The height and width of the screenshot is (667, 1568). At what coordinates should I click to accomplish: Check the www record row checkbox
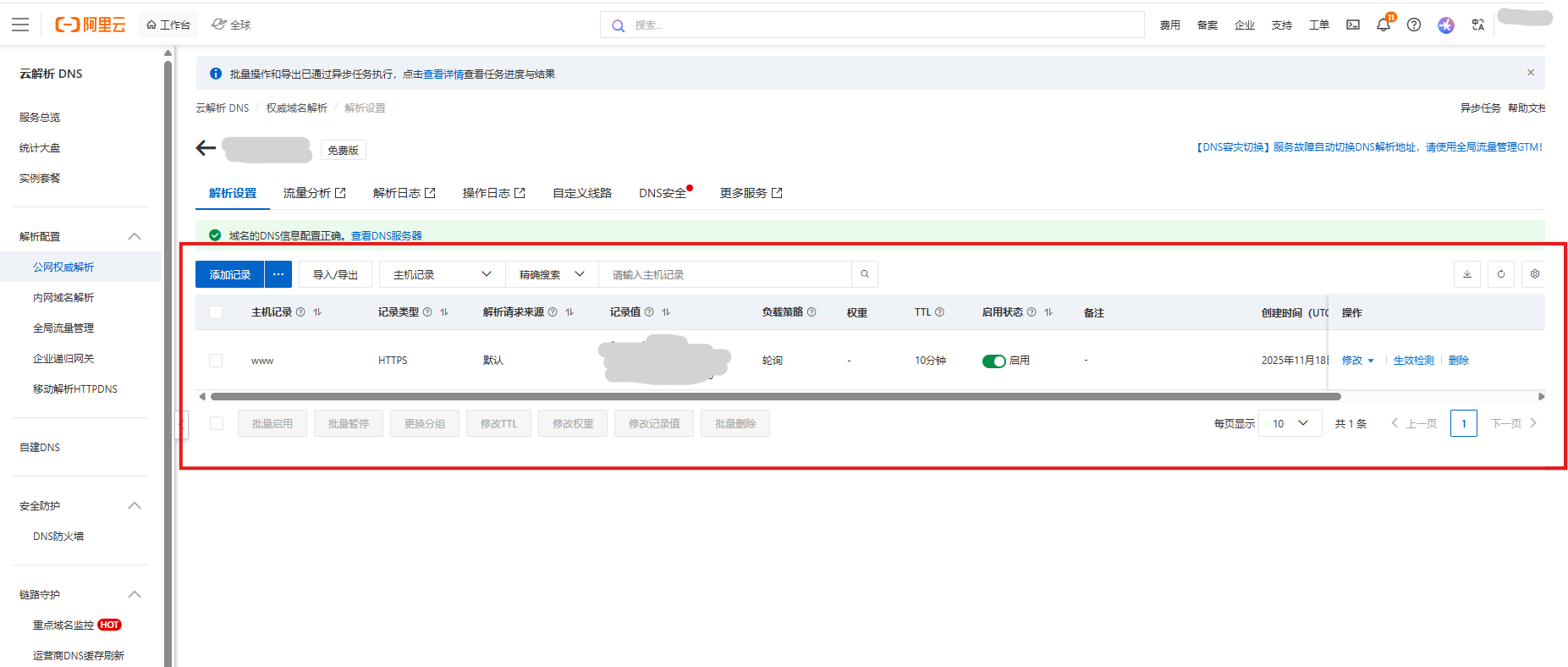216,361
